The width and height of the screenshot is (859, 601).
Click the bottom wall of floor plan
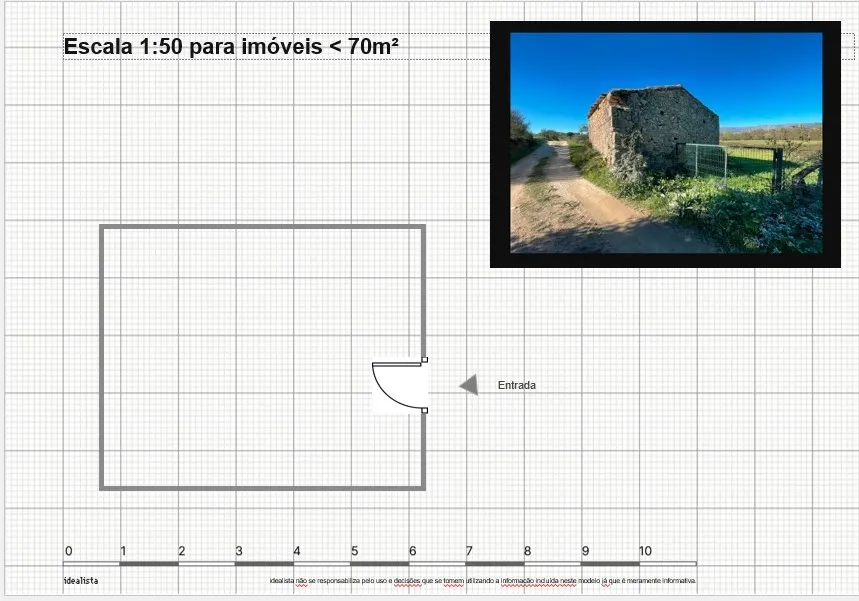(262, 488)
